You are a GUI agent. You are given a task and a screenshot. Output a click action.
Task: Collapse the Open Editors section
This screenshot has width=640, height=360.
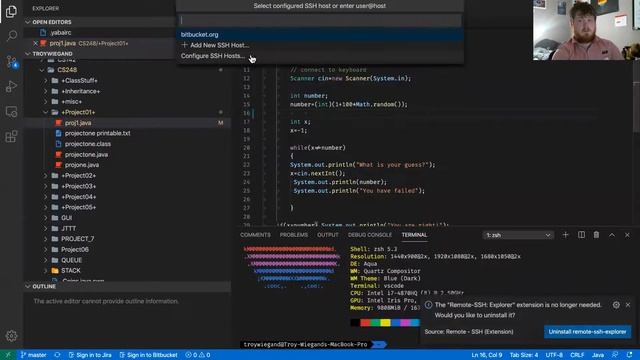tap(28, 22)
